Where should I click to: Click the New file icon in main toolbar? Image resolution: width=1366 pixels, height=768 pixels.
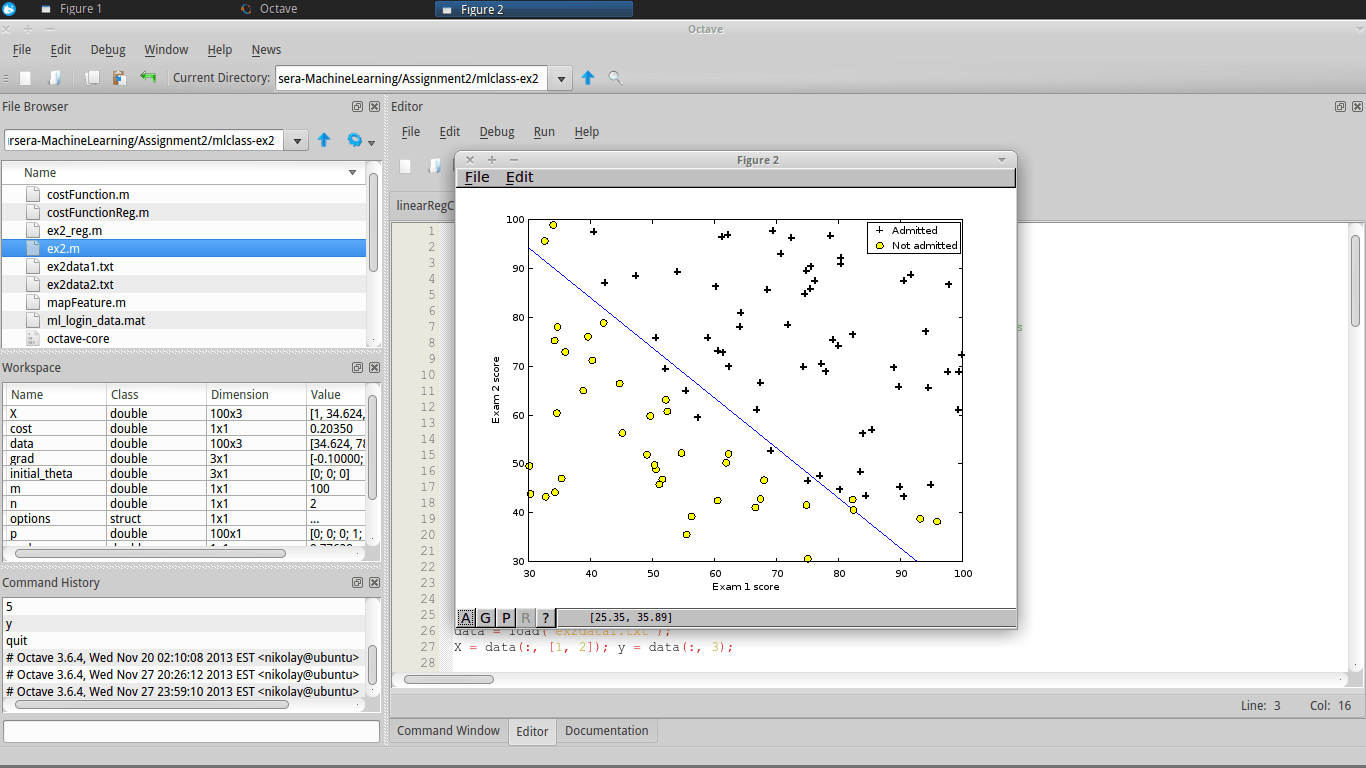click(x=26, y=77)
